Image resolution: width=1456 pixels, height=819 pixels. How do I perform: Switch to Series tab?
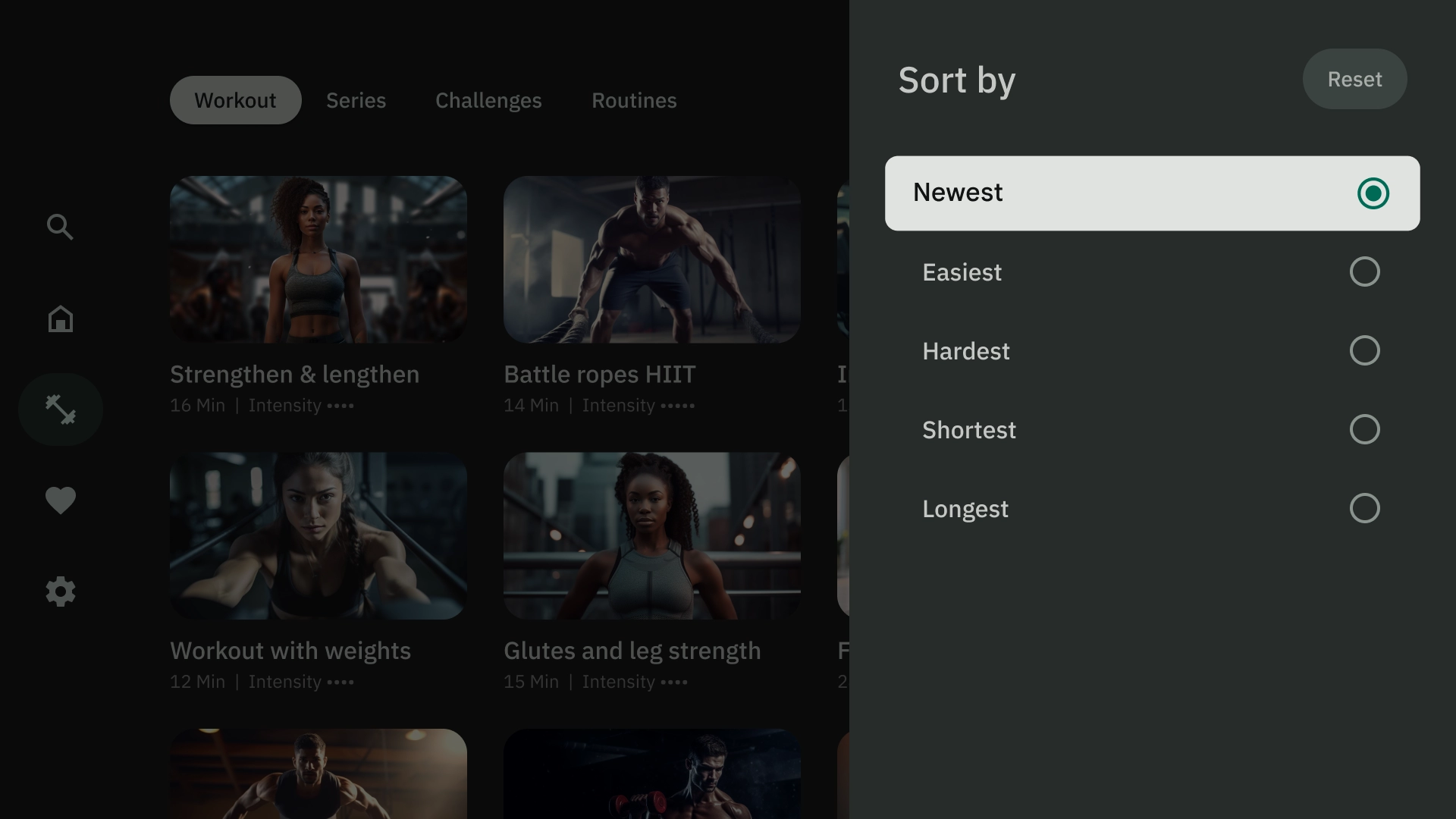(x=356, y=99)
